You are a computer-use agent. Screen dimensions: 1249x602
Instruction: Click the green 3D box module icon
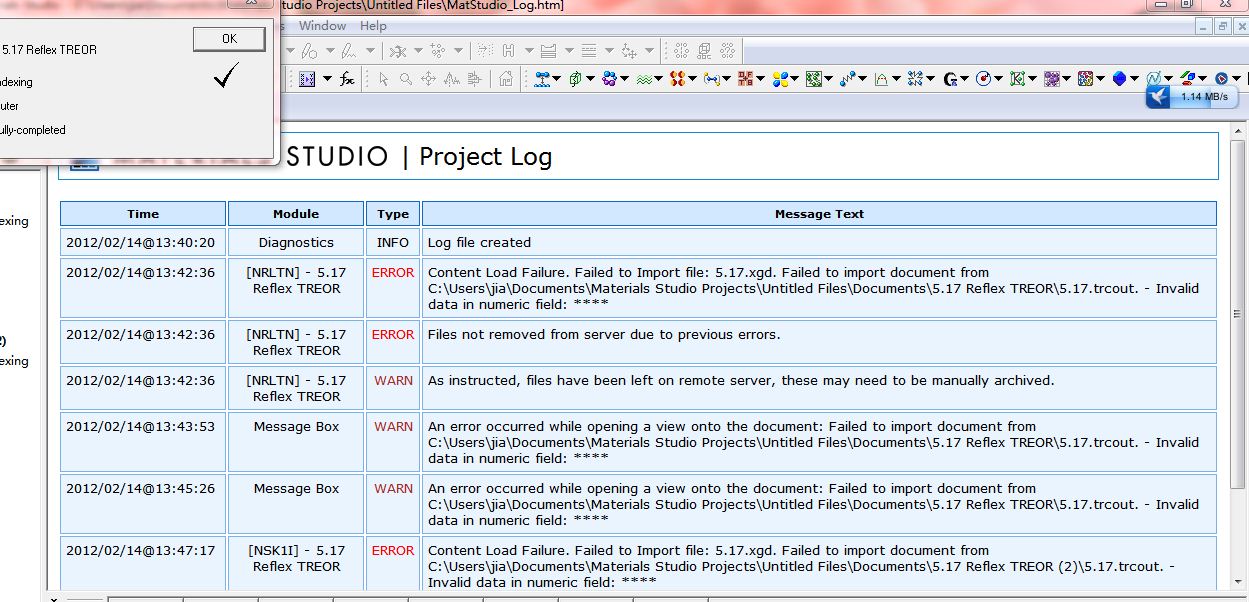tap(576, 79)
